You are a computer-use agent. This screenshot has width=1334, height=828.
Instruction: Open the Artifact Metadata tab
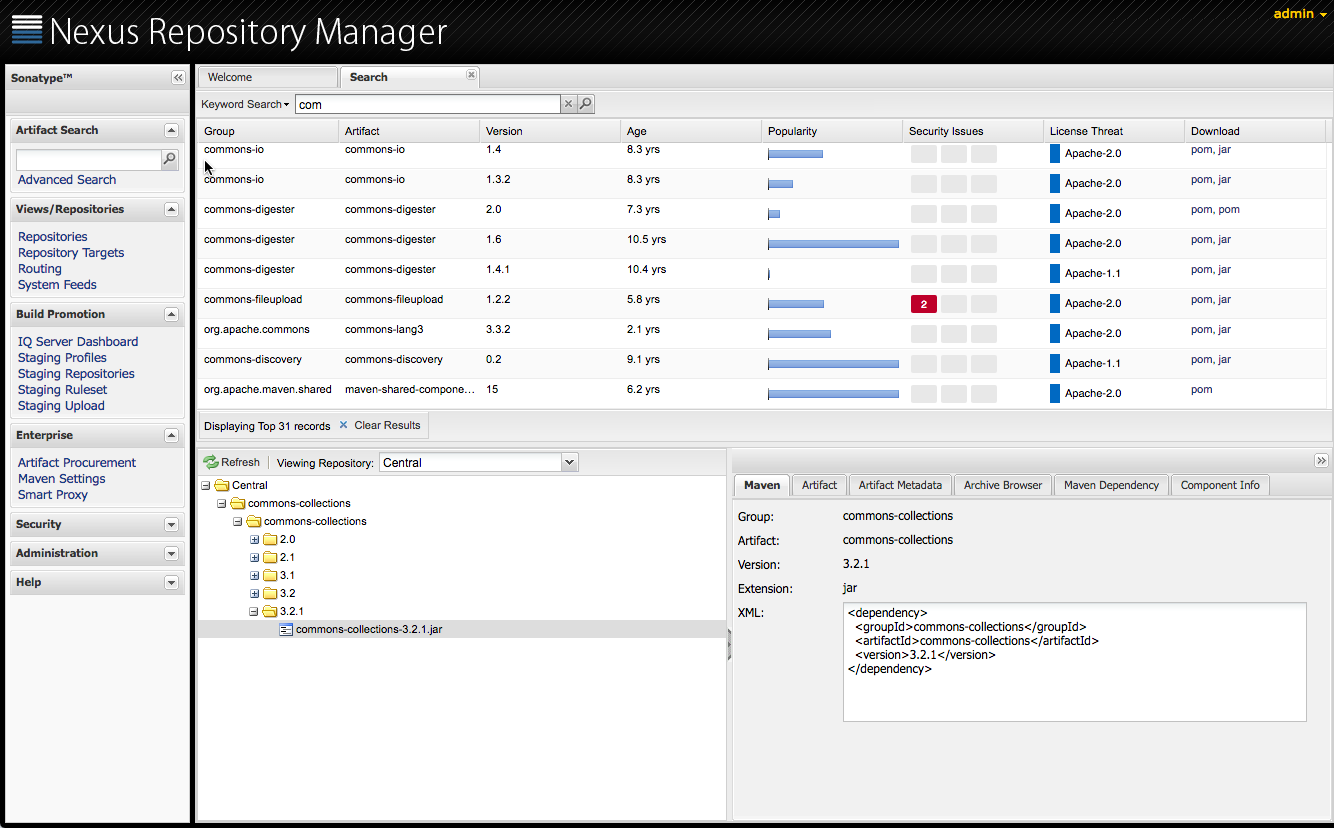pos(900,485)
